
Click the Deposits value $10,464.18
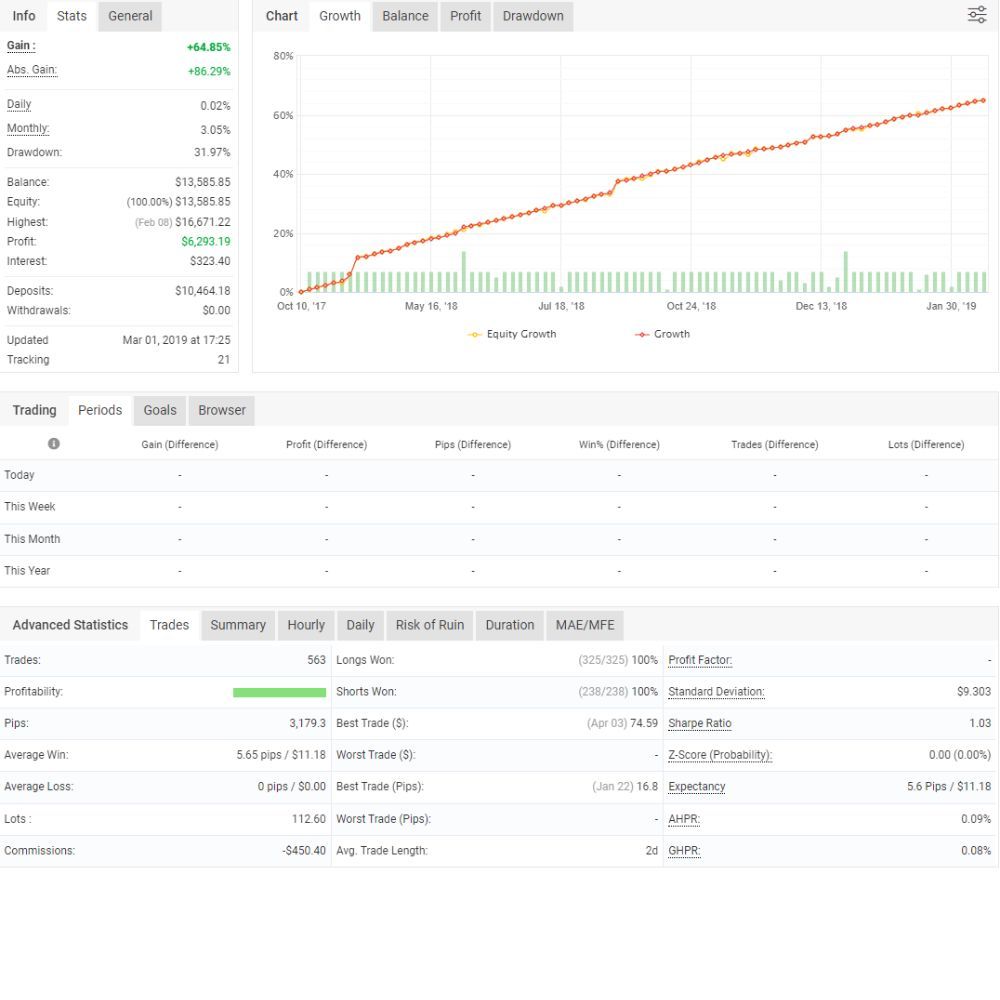pyautogui.click(x=203, y=291)
